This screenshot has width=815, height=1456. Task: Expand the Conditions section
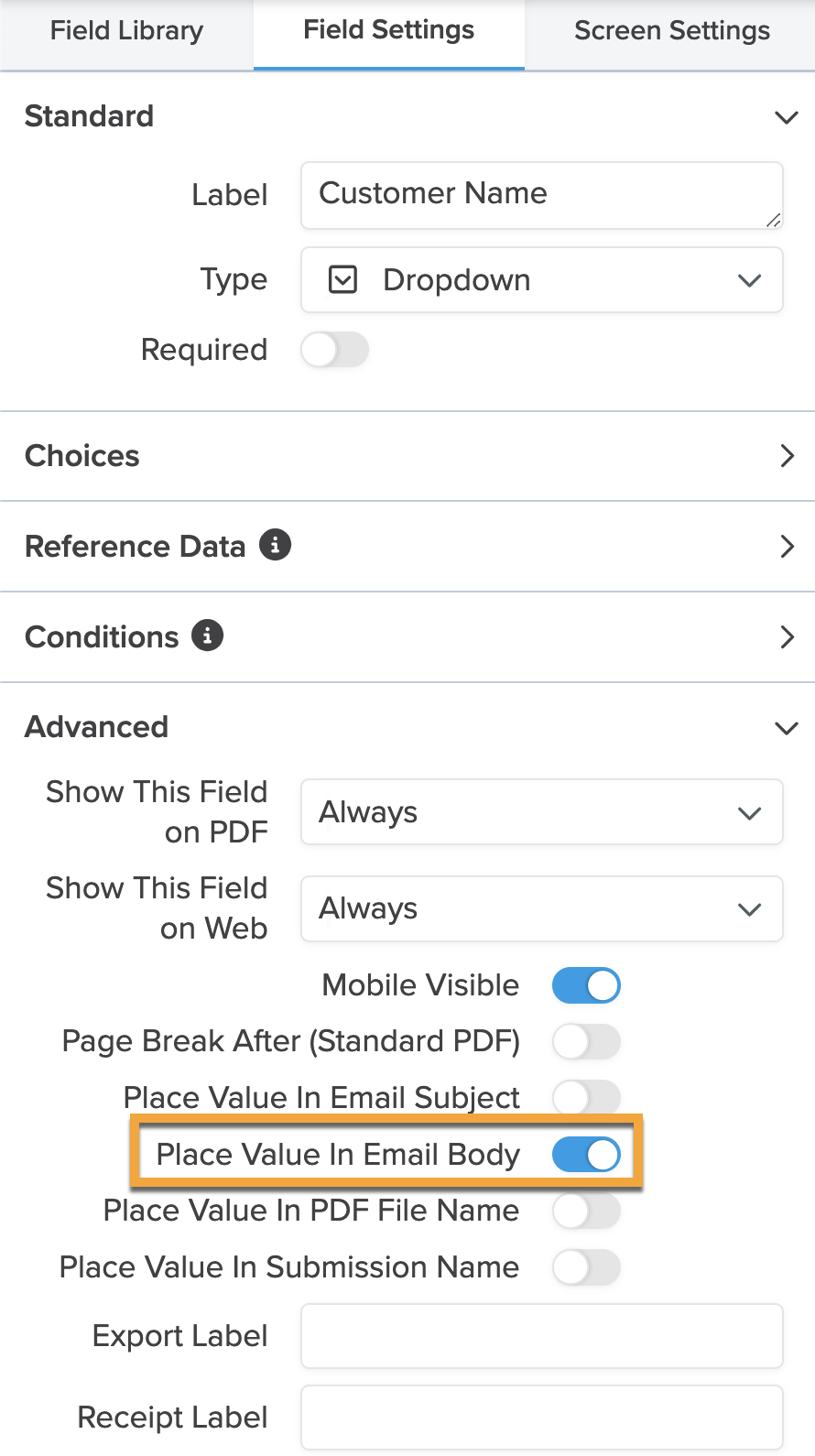coord(407,637)
